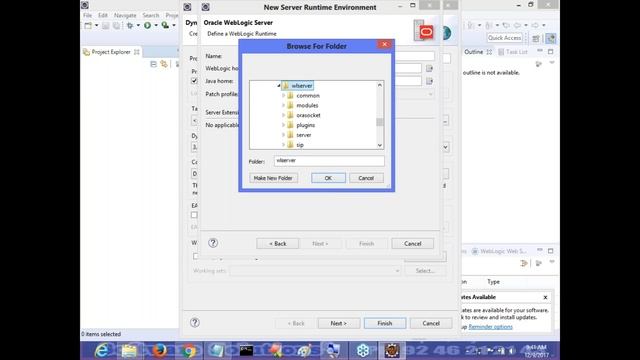
Task: Click the Save All toolbar icon
Action: coord(116,26)
